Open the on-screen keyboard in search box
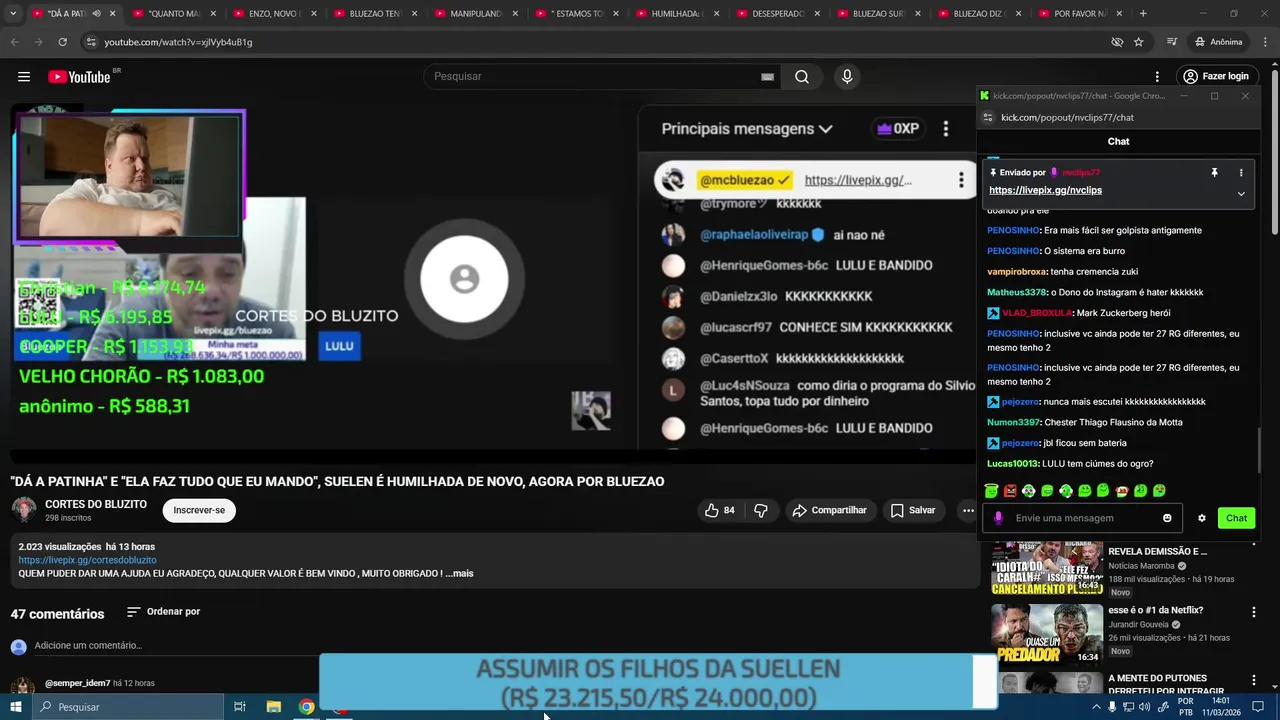Image resolution: width=1280 pixels, height=720 pixels. point(767,77)
